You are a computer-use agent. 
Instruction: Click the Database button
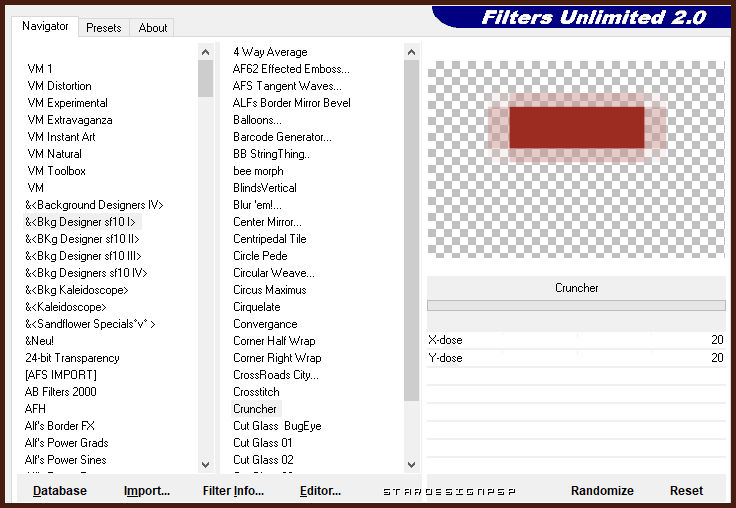[60, 491]
